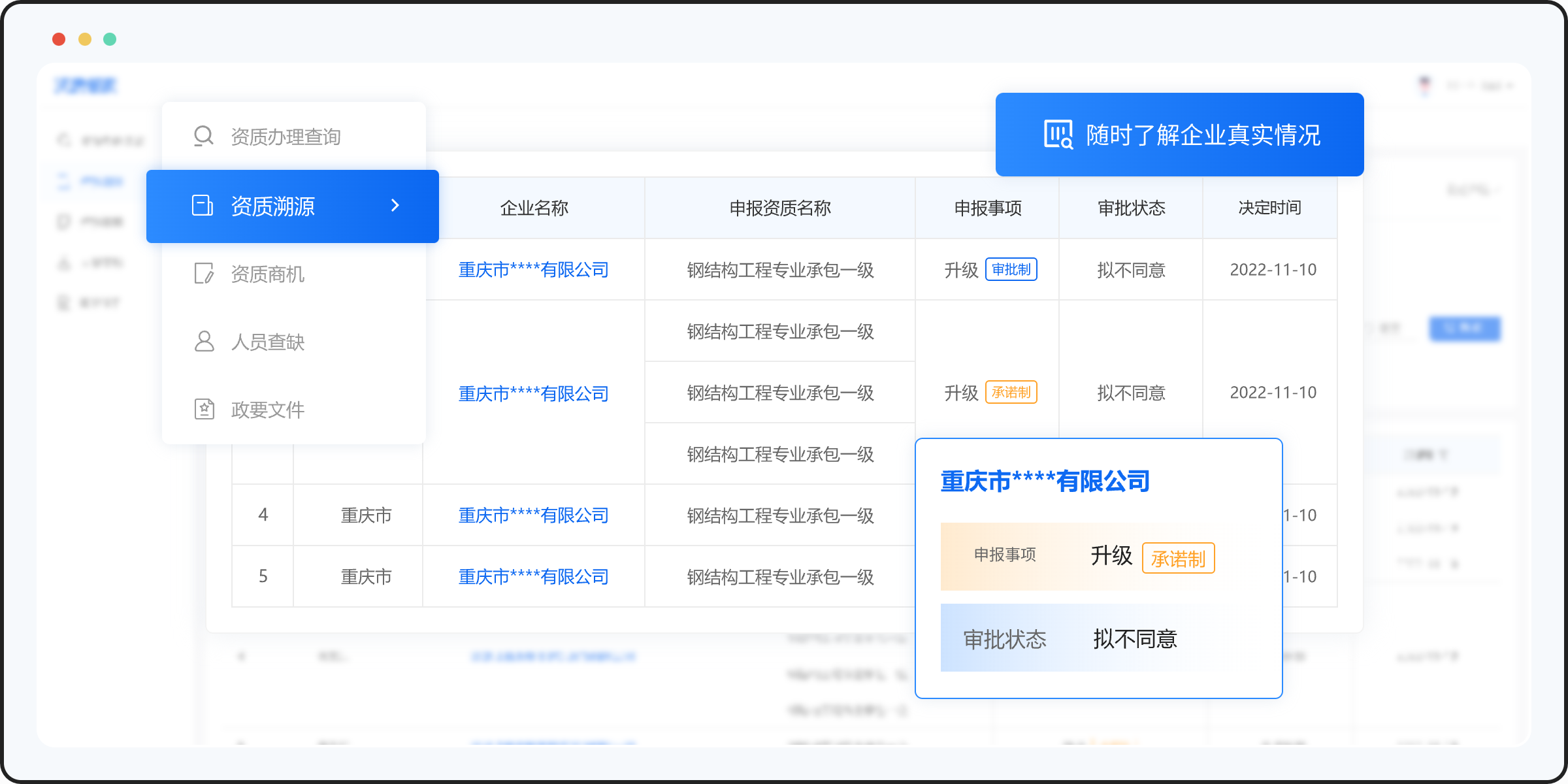Viewport: 1568px width, 784px height.
Task: Open the 人员查缺 menu entry
Action: 294,342
